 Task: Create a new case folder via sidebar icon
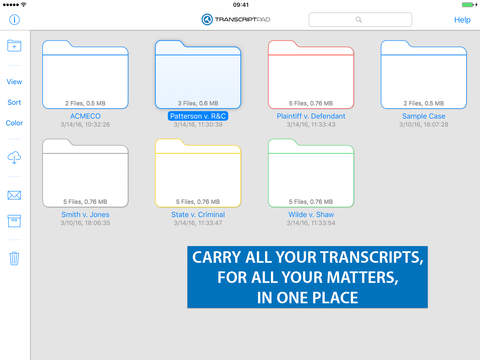(x=14, y=46)
